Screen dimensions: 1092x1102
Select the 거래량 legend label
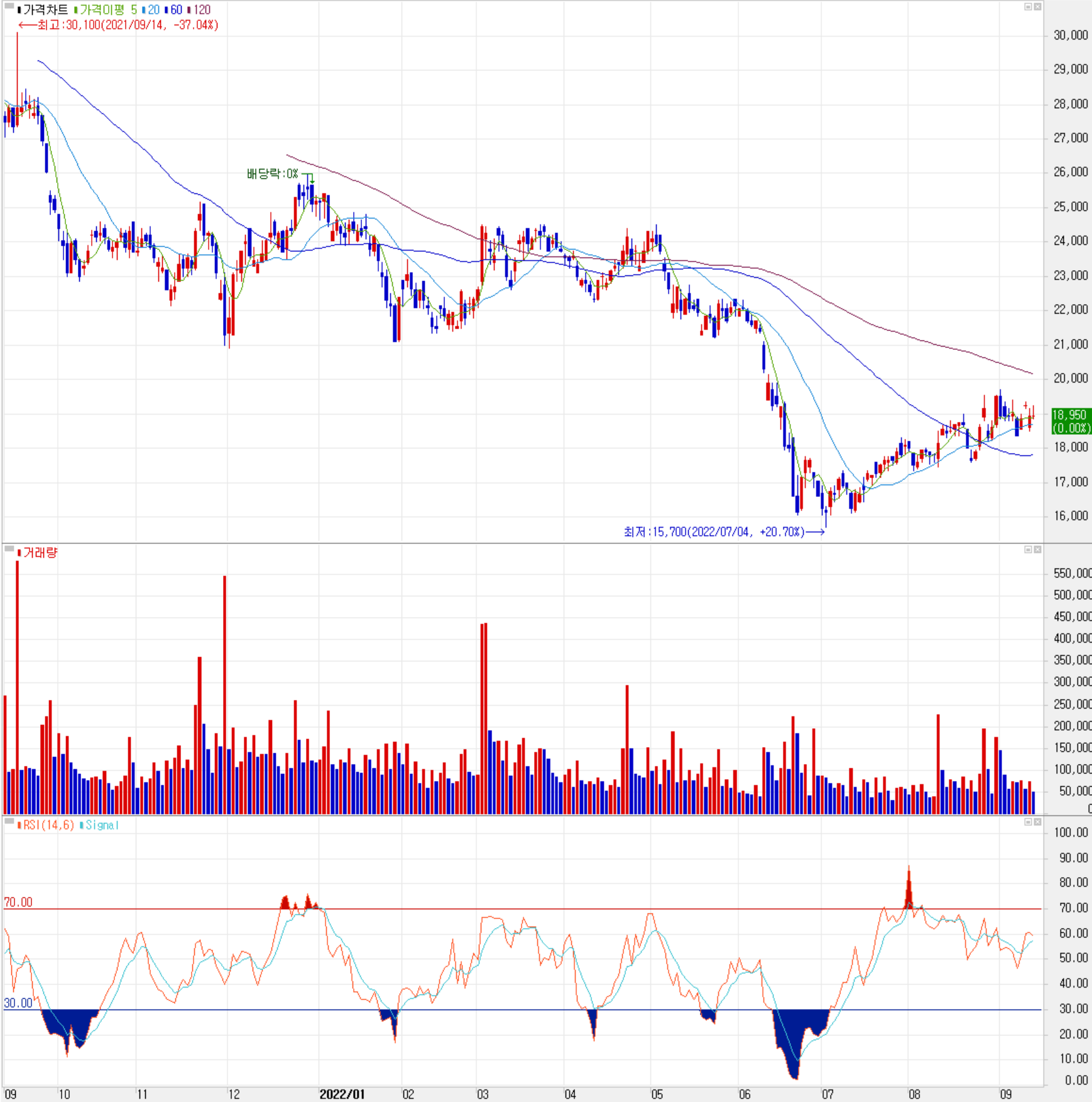(x=38, y=553)
